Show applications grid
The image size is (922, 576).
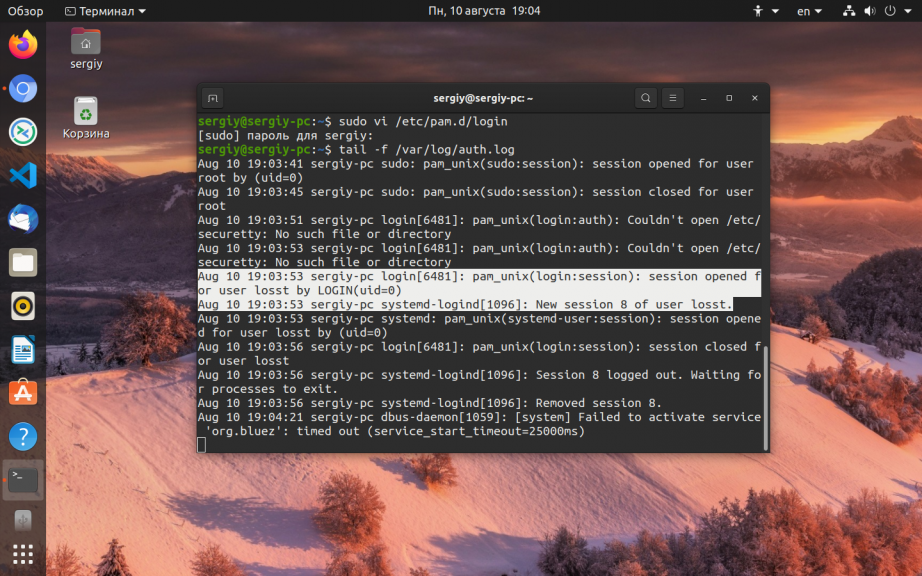point(23,553)
